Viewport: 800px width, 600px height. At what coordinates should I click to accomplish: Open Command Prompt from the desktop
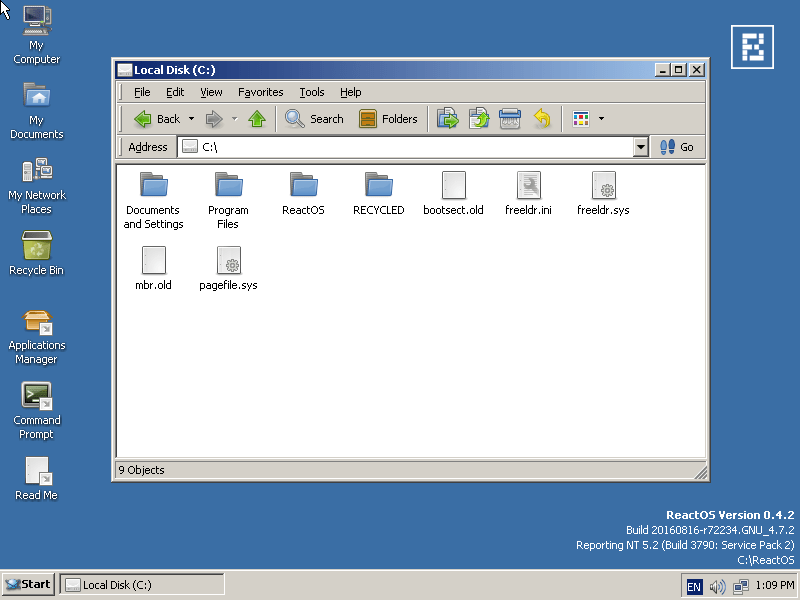(37, 395)
